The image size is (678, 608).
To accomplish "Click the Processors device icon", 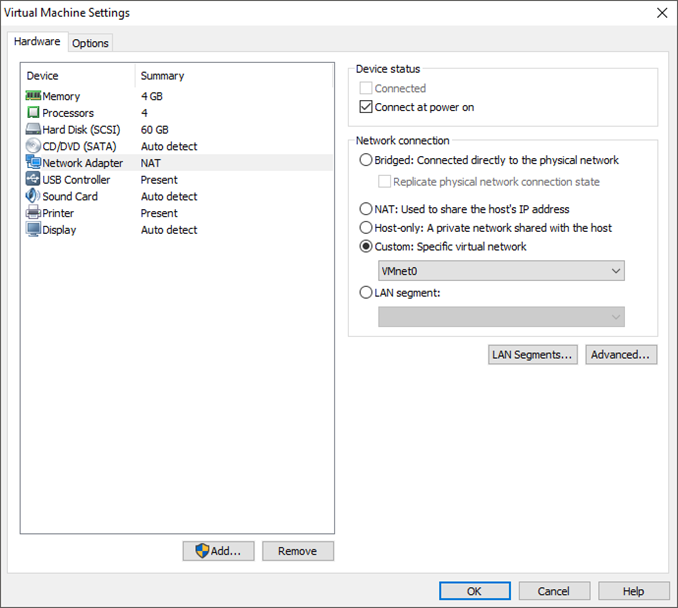I will coord(33,113).
